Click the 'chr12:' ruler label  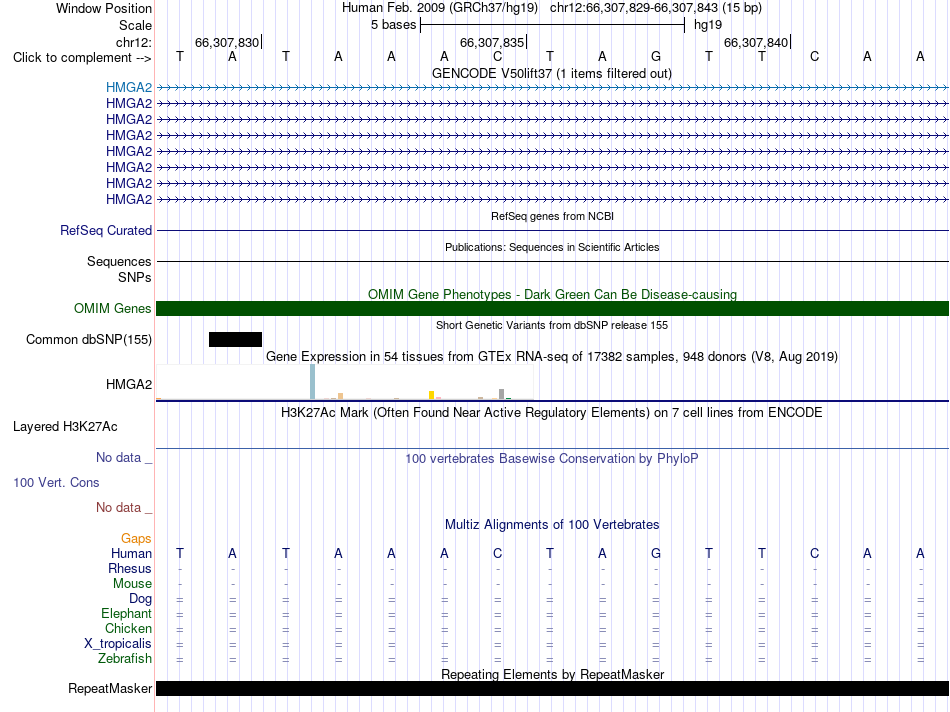[133, 42]
